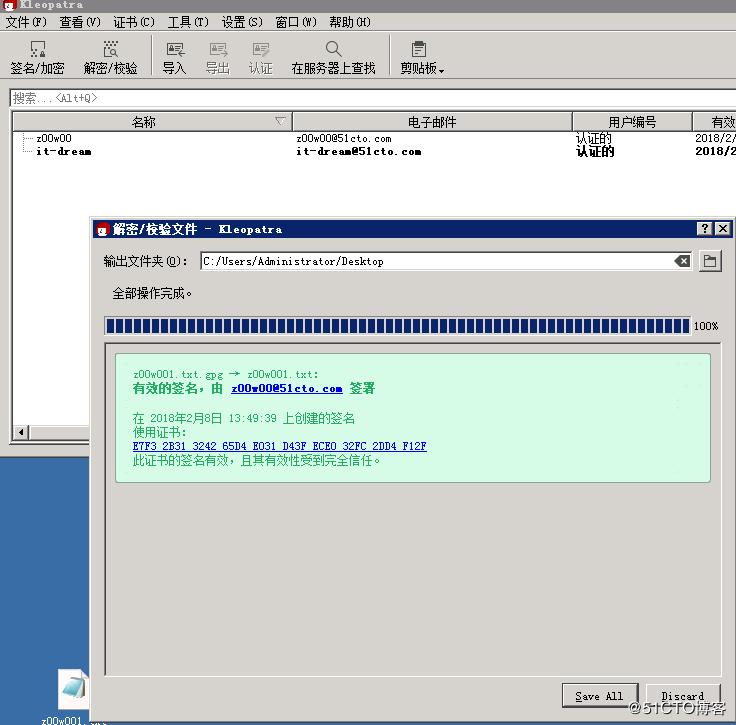The height and width of the screenshot is (725, 736).
Task: Click the certificate search input field
Action: 370,98
